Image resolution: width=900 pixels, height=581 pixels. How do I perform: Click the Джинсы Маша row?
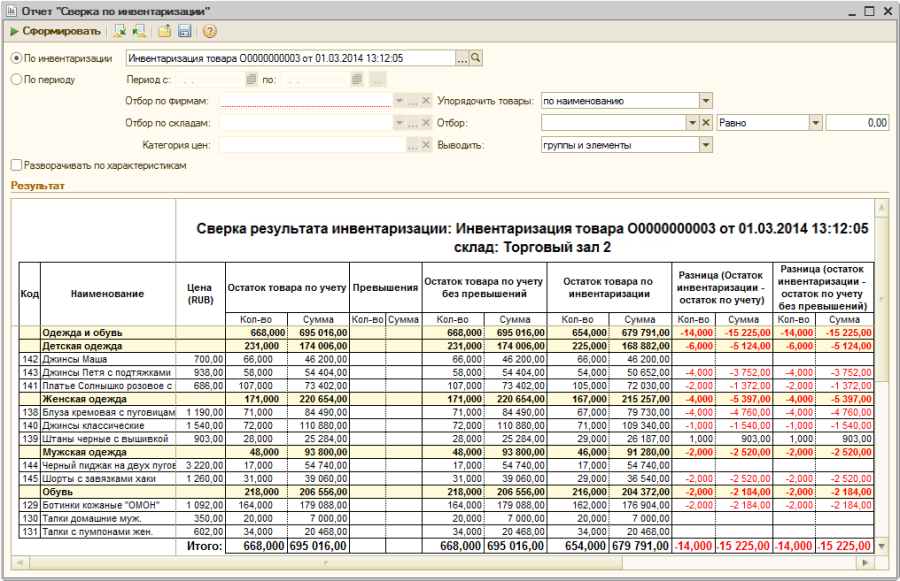coord(446,359)
